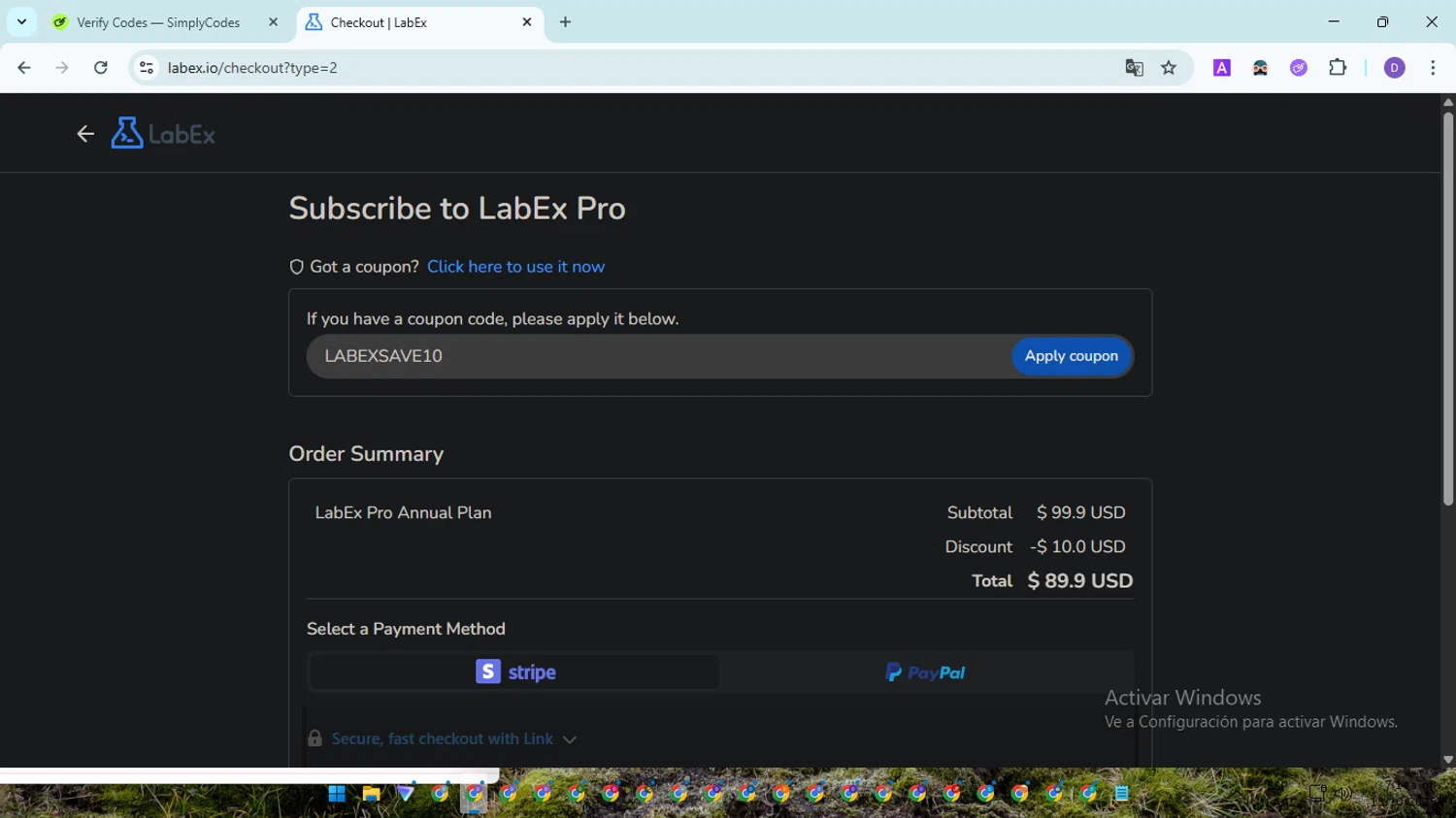Screen dimensions: 1456x818
Task: Select the Checkout | LabEx tab
Action: [408, 22]
